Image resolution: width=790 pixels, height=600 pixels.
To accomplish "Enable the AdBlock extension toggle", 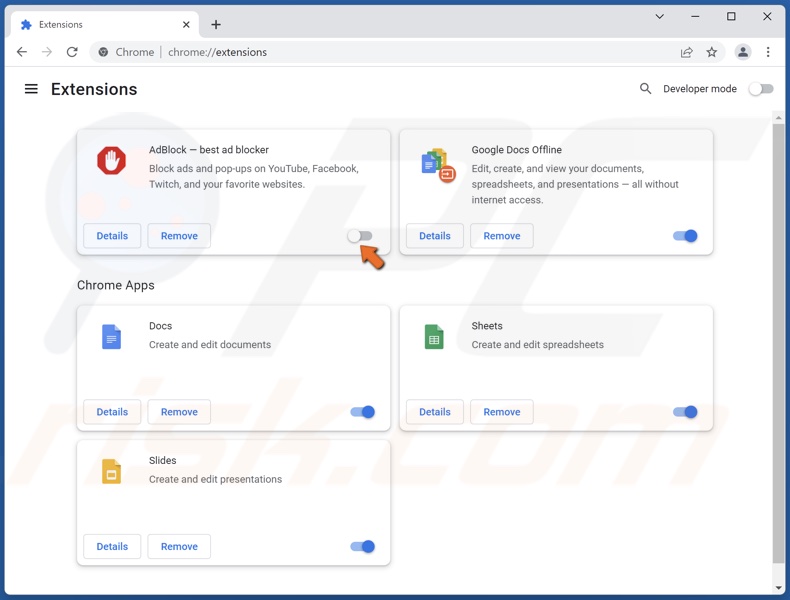I will pyautogui.click(x=360, y=236).
